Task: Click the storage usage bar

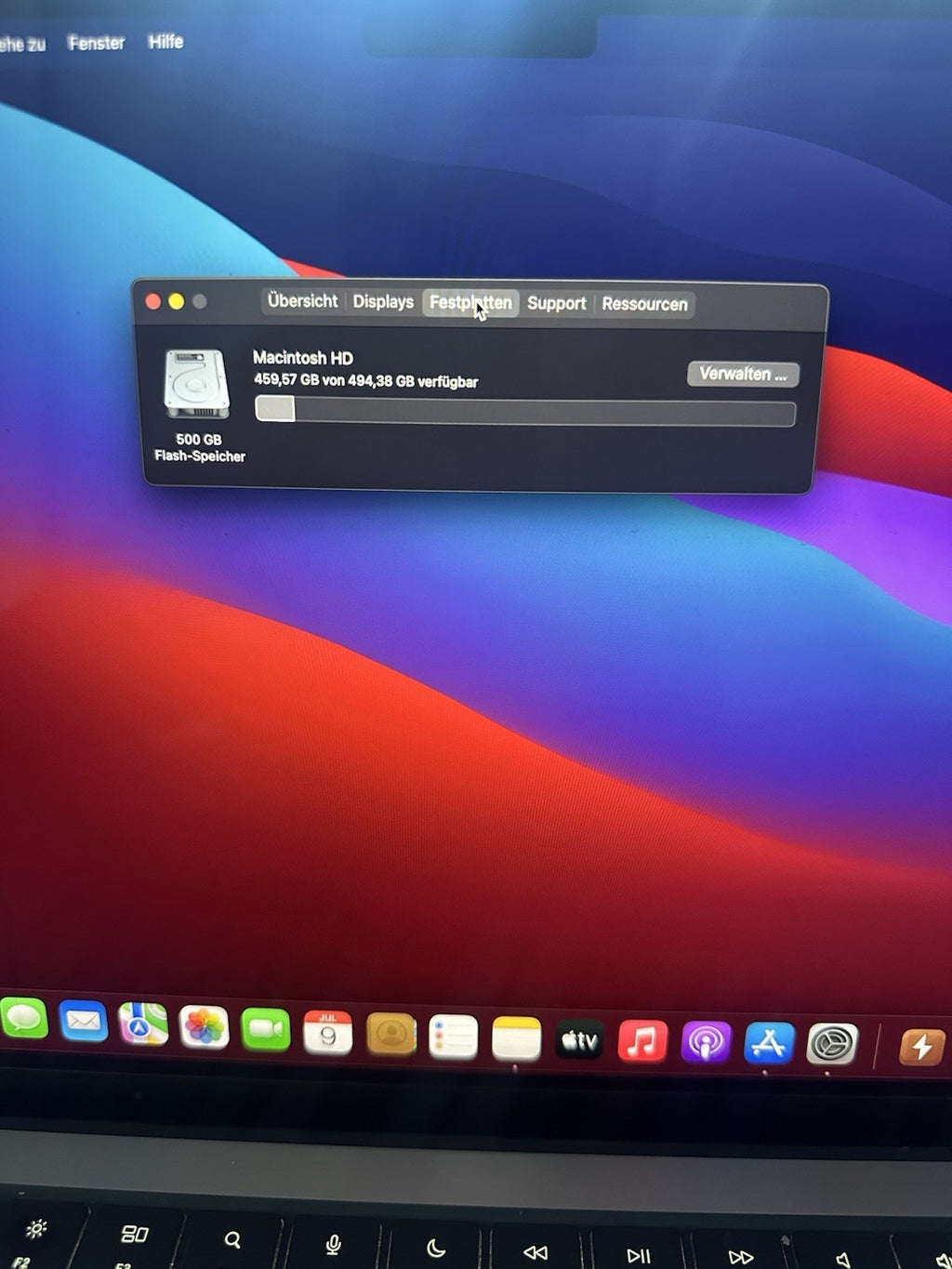Action: (525, 411)
